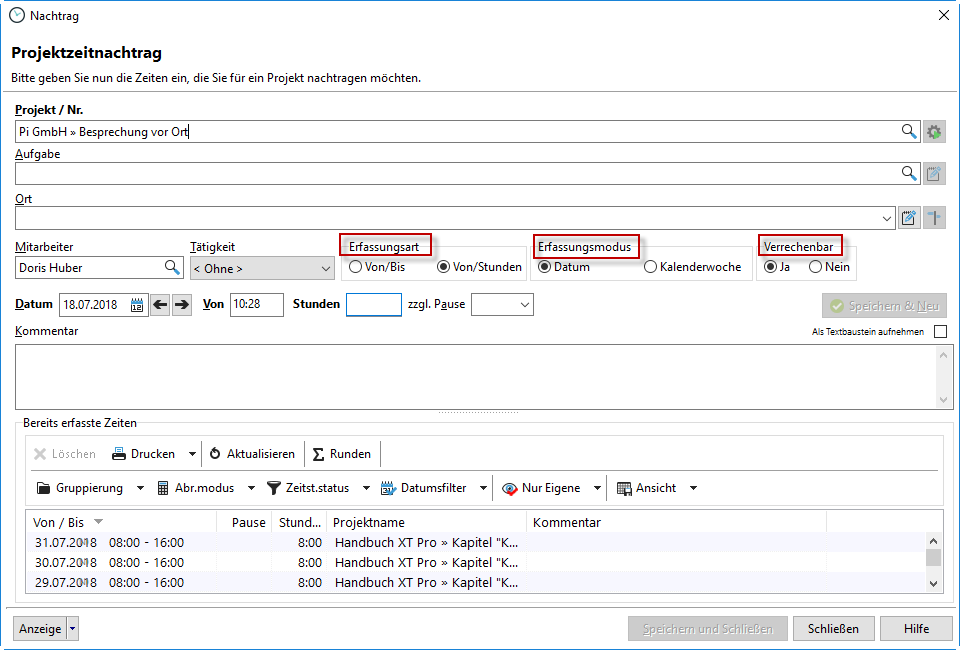The width and height of the screenshot is (960, 650).
Task: Click the edit icon beside Ort dropdown
Action: tap(909, 218)
